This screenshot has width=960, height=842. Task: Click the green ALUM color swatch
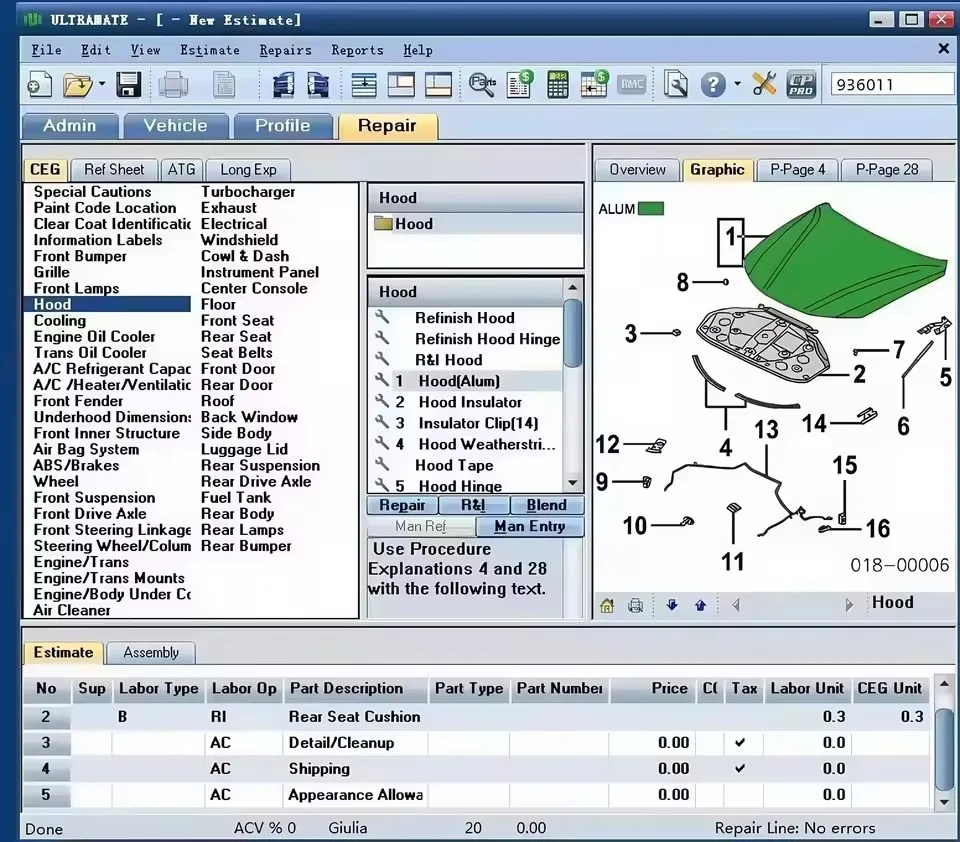[x=651, y=209]
